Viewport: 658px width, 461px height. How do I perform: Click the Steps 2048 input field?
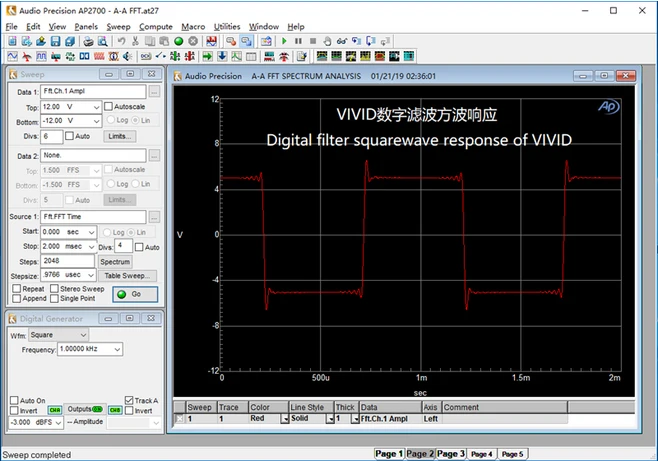coord(68,261)
